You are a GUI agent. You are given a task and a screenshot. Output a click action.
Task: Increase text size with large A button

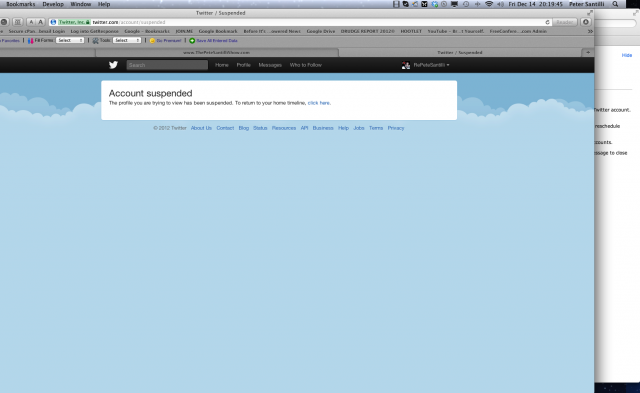pos(40,22)
